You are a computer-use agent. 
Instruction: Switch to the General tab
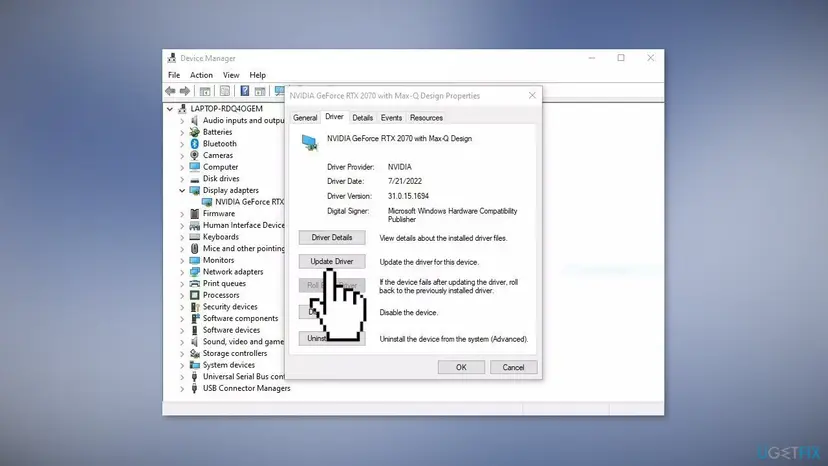(305, 118)
